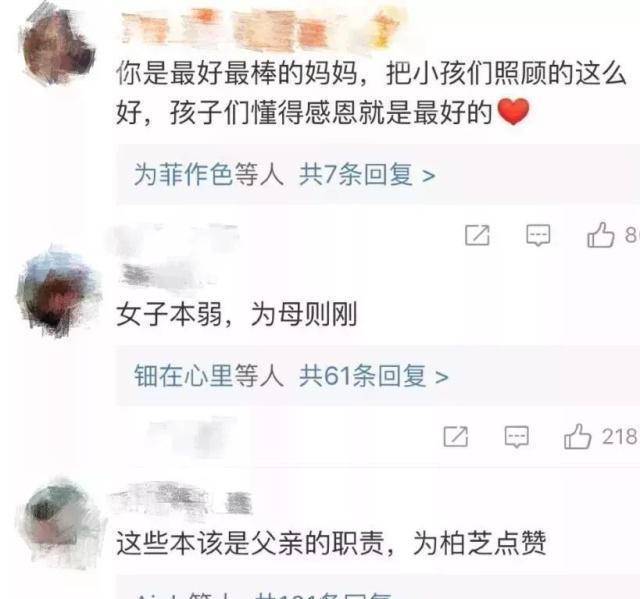This screenshot has width=640, height=599.
Task: Expand the 共61条回复 replies
Action: 373,376
